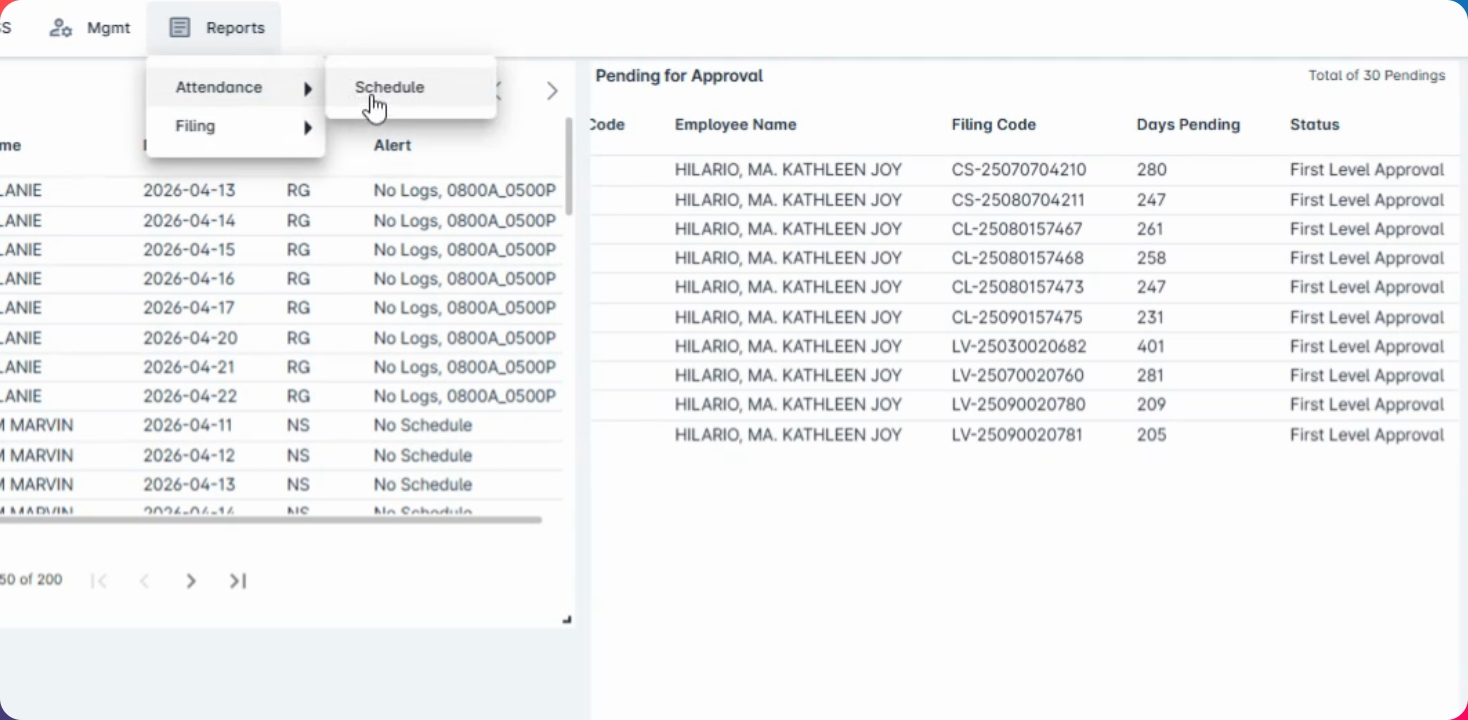Click the Pending for Approval heading
Image resolution: width=1468 pixels, height=720 pixels.
click(x=679, y=76)
